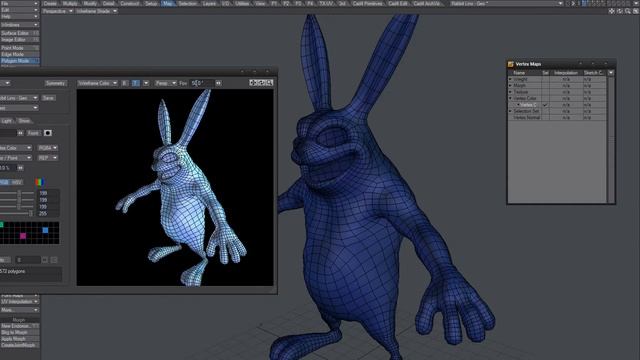Click the Fov input field
640x360 pixels.
[x=202, y=83]
